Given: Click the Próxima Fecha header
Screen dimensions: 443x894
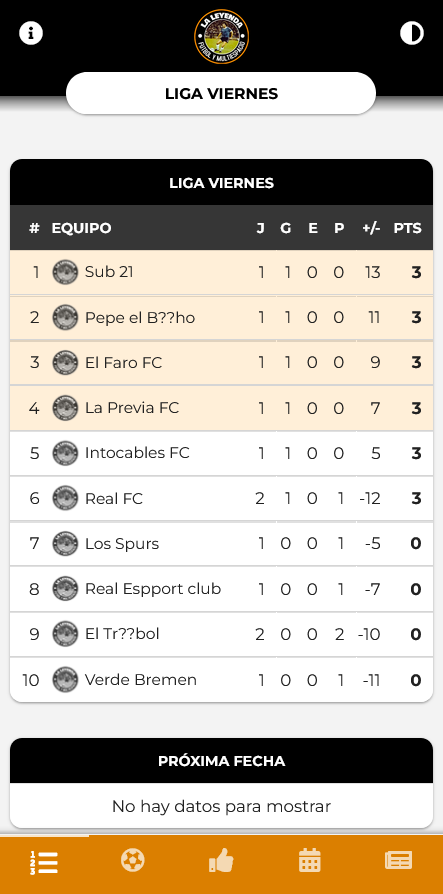Looking at the screenshot, I should tap(221, 761).
